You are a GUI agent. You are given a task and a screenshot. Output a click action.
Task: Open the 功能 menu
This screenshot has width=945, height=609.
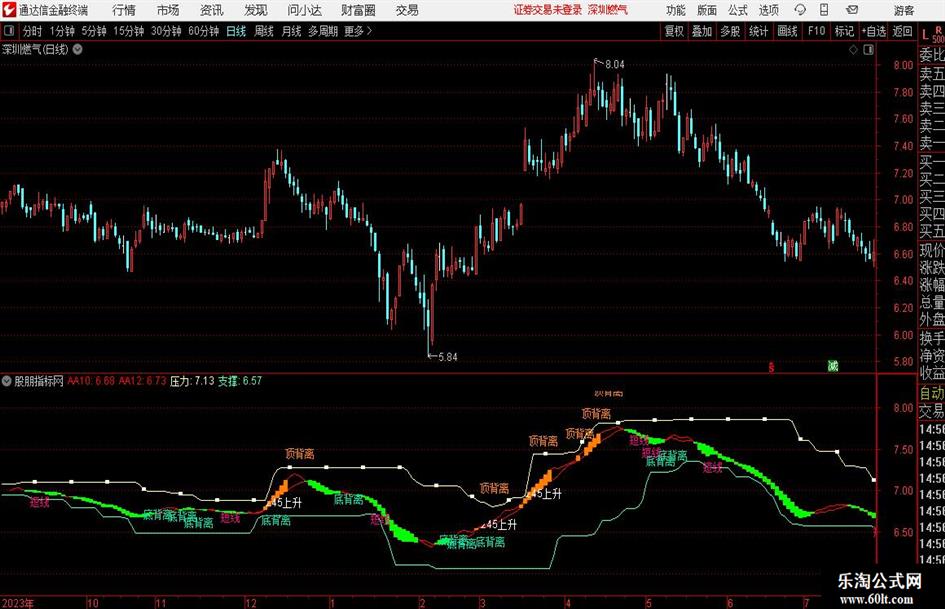pos(676,10)
